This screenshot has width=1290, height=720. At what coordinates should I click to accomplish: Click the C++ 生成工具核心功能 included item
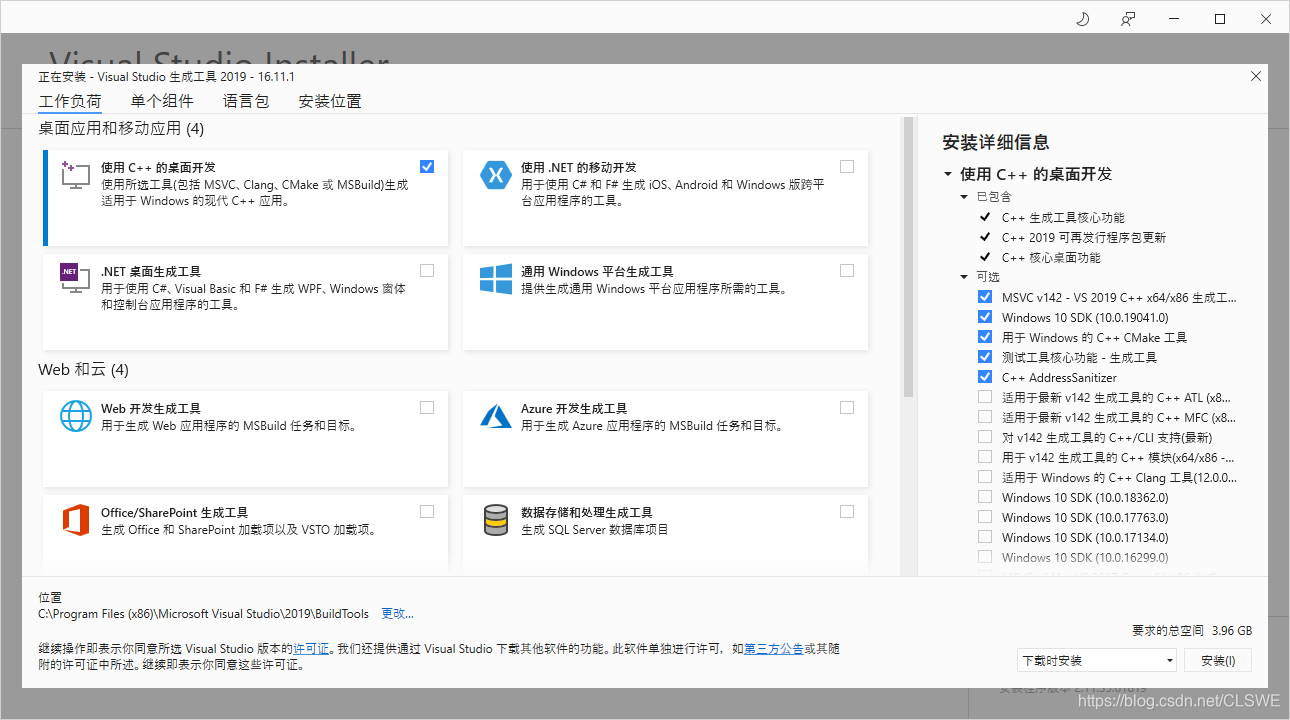pos(1063,217)
